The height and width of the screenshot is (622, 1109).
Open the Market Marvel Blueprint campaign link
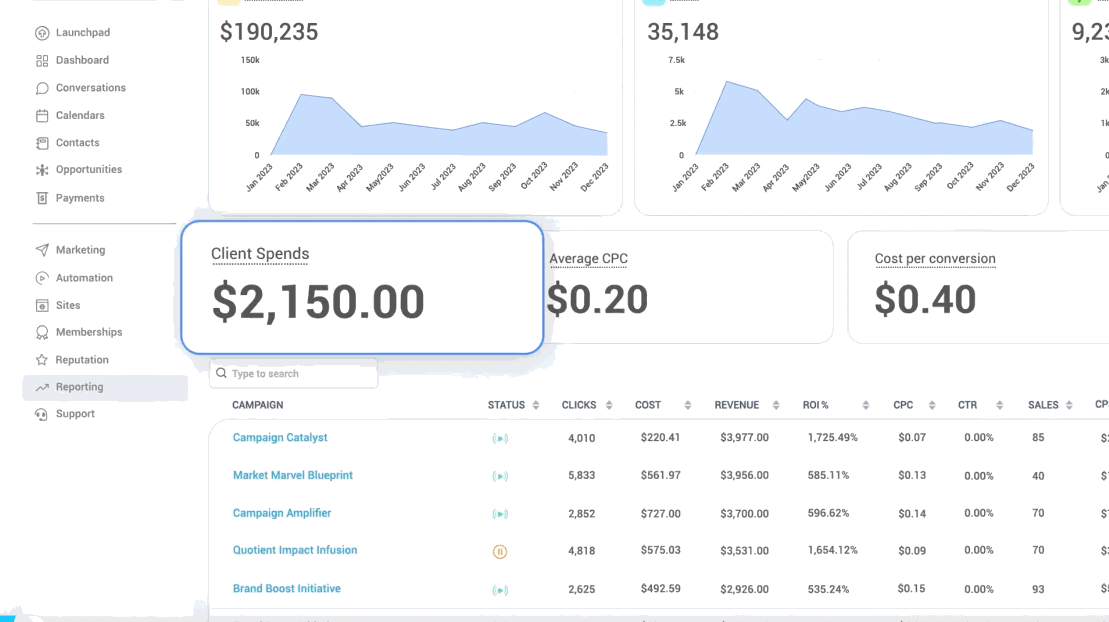pos(292,475)
